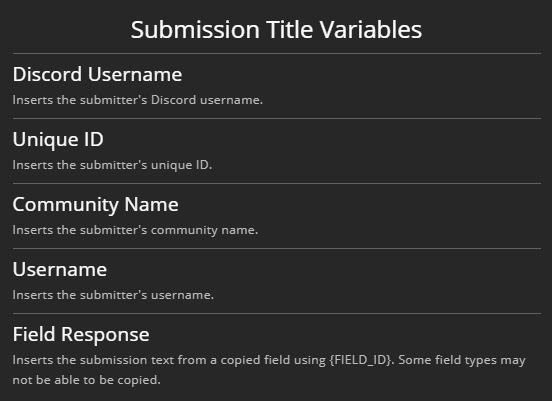
Task: Click "Inserts the submitter's unique ID" description
Action: tap(112, 165)
